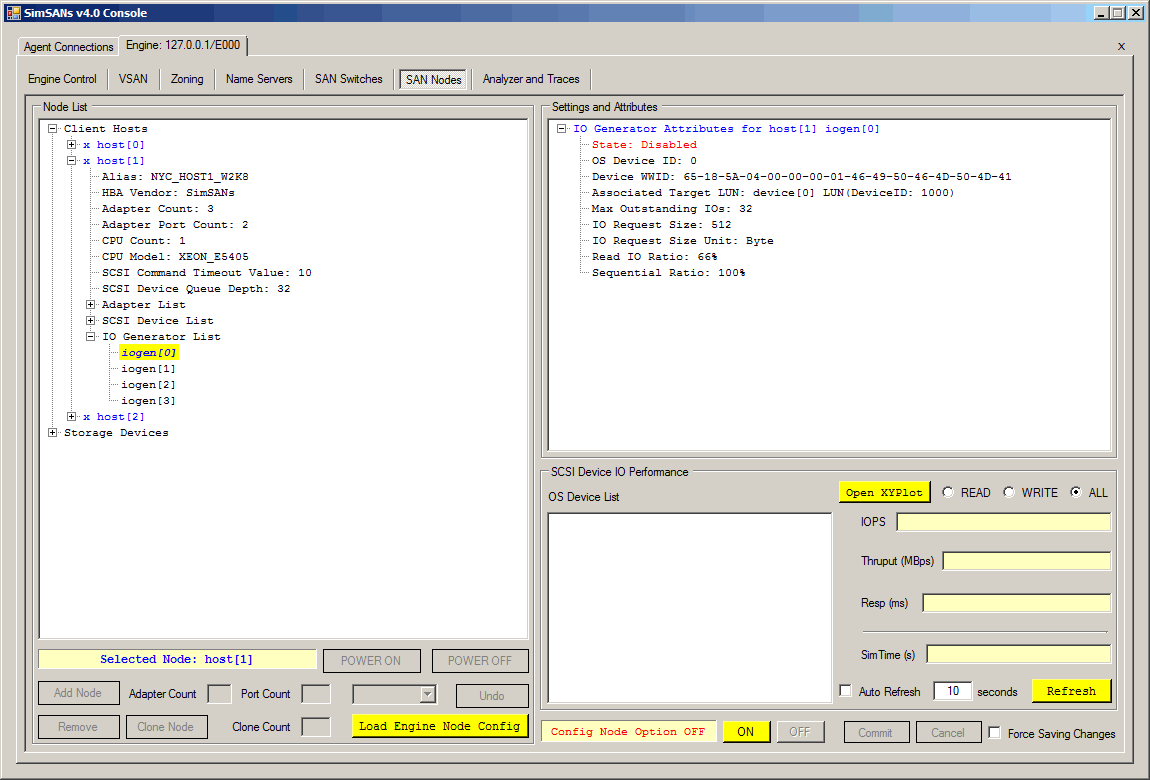Turn config node option ON
This screenshot has height=780, width=1150.
[x=746, y=732]
